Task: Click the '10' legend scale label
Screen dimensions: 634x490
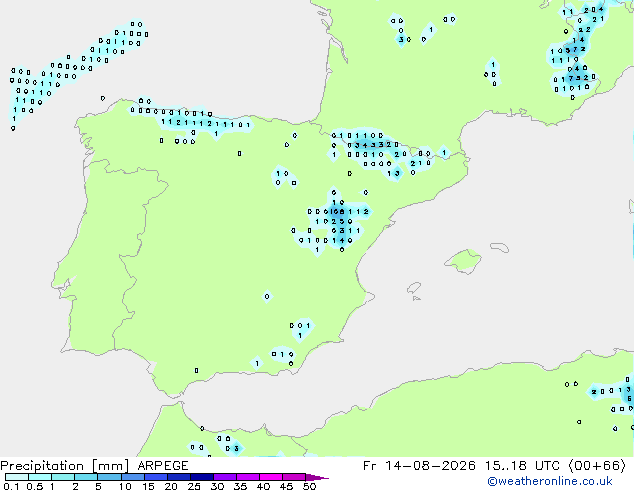Action: (125, 486)
